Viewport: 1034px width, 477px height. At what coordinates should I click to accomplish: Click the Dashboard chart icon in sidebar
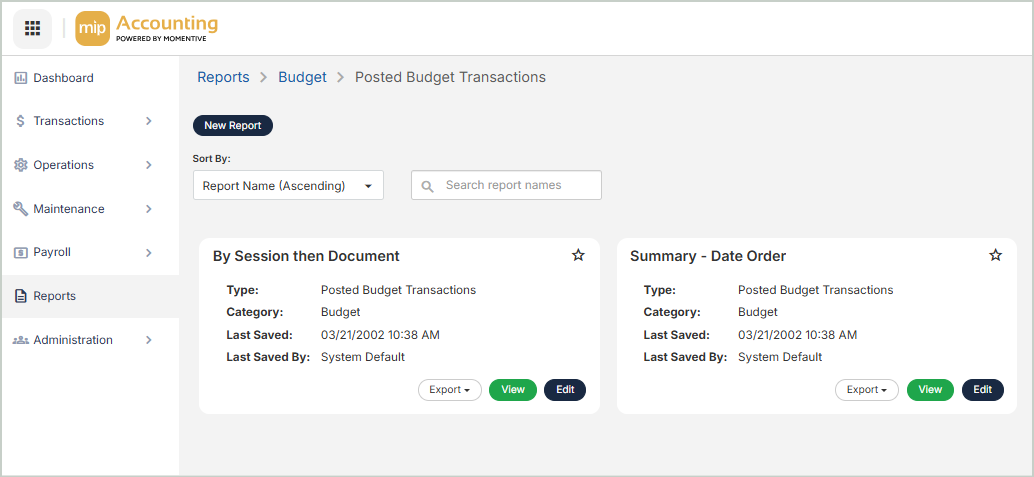(20, 78)
